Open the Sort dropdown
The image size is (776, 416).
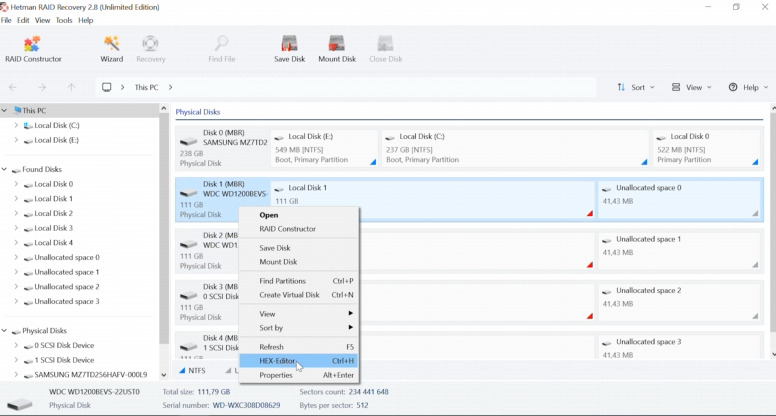(636, 87)
